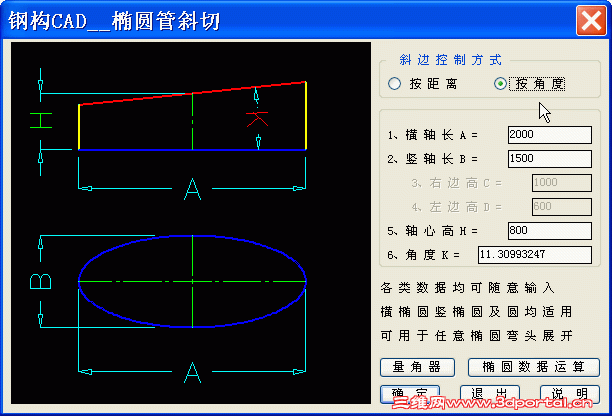The image size is (612, 416).
Task: Click the green H dimension label
Action: tap(41, 120)
